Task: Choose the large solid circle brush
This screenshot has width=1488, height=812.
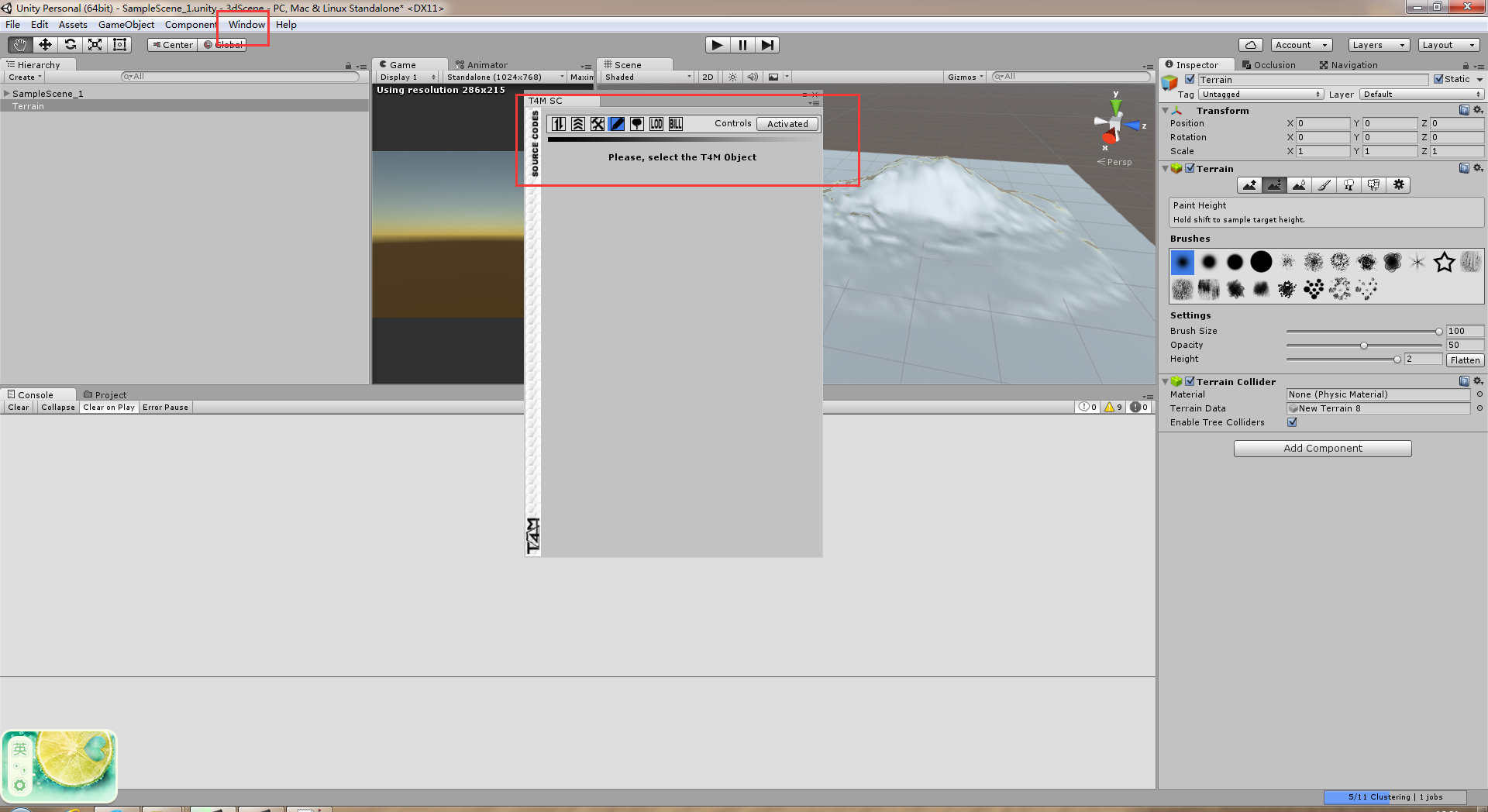Action: 1261,262
